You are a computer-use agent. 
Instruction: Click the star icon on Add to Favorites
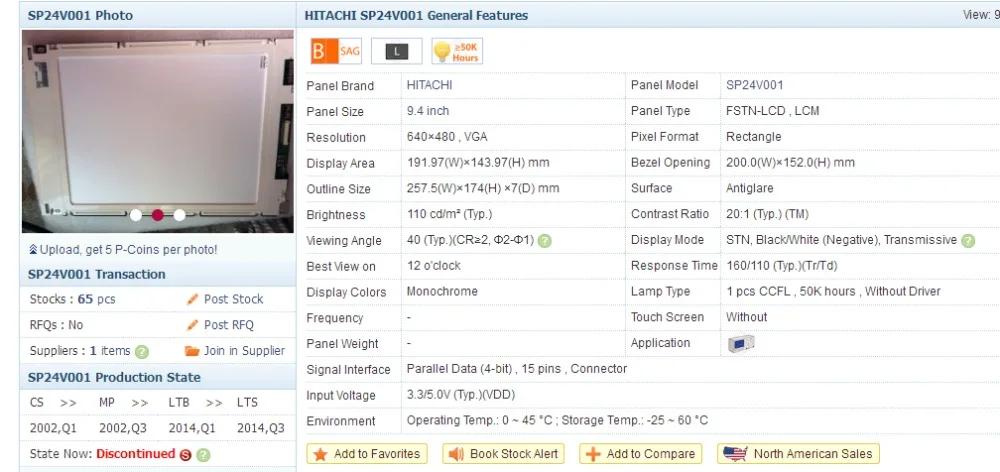tap(320, 454)
